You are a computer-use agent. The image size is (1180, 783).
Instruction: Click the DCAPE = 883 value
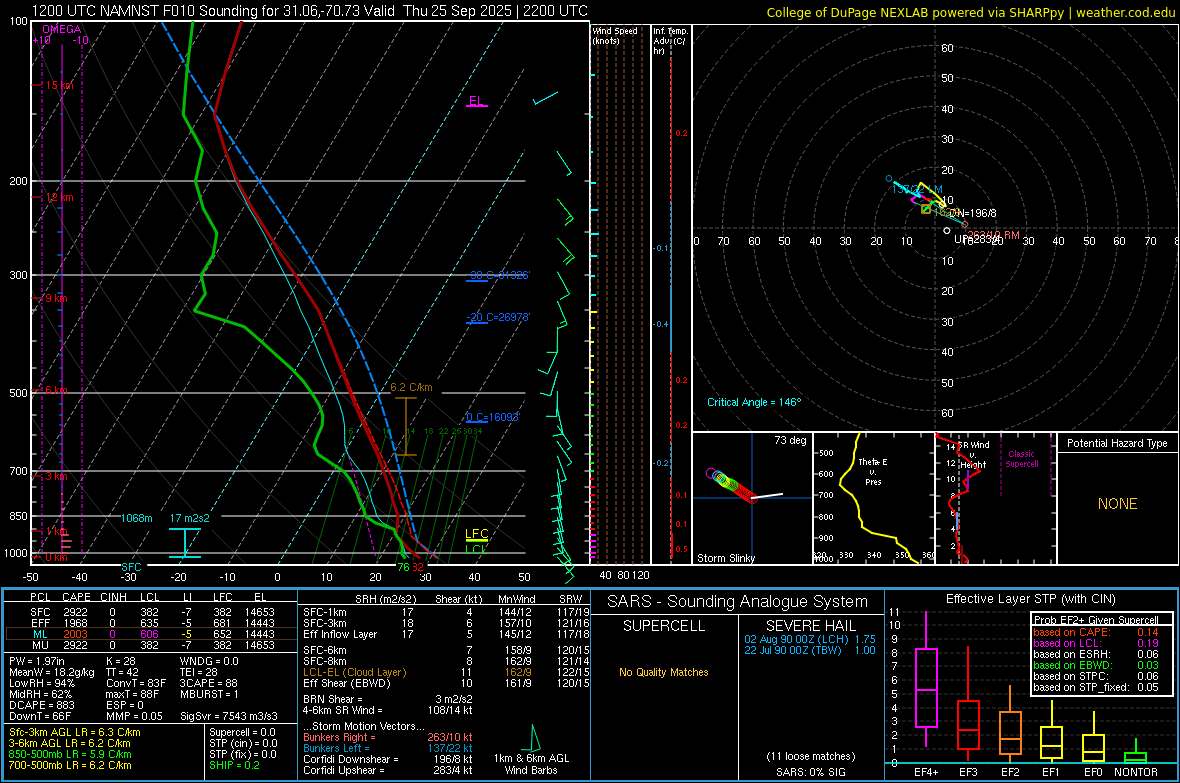tap(41, 705)
